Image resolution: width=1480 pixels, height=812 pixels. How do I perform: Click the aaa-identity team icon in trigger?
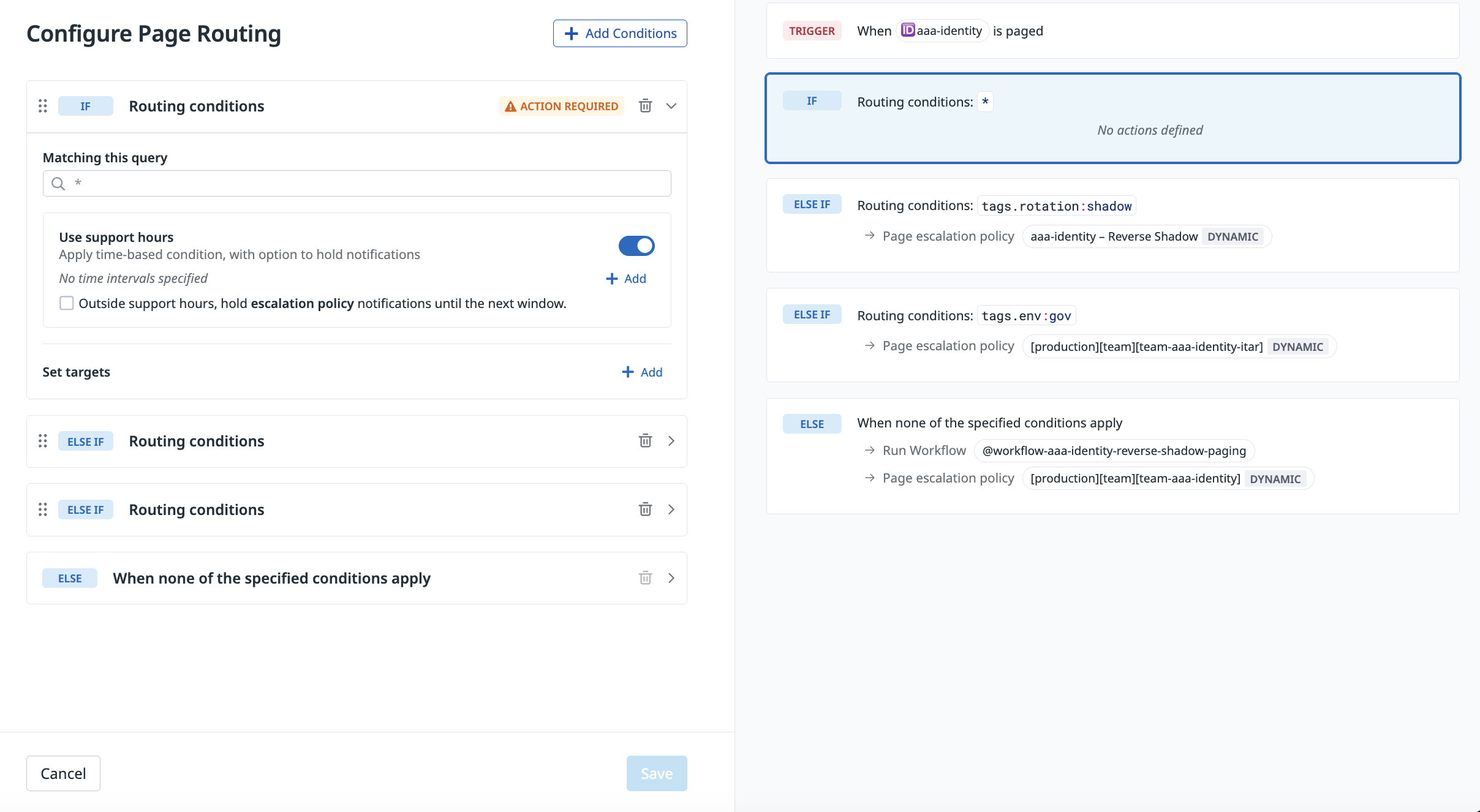pos(908,30)
